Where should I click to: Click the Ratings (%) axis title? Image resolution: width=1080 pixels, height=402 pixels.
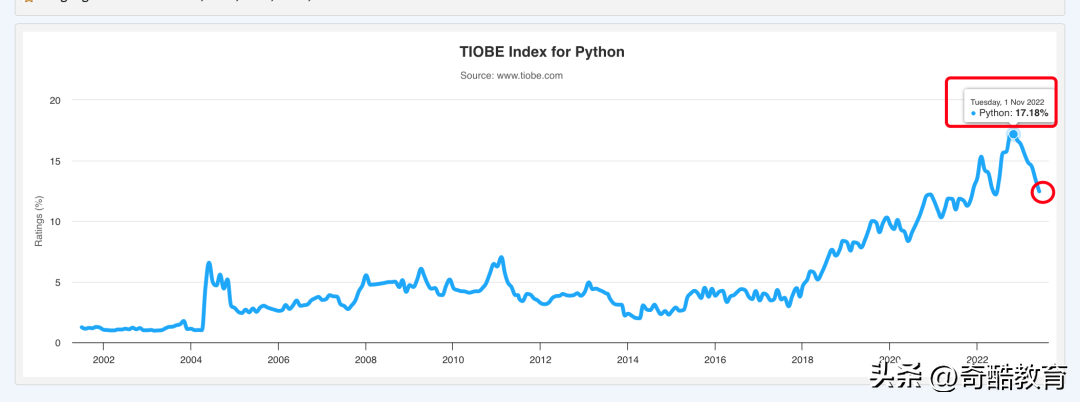click(39, 221)
